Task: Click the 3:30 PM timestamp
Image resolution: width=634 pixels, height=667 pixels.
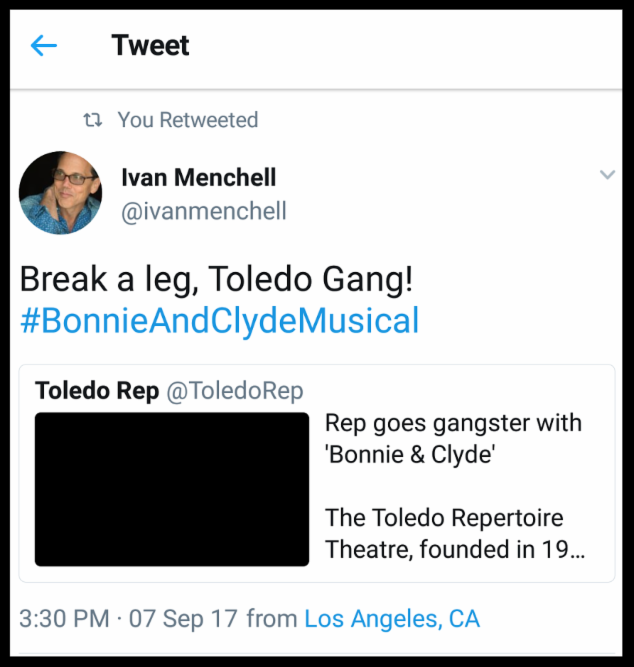Action: 64,618
